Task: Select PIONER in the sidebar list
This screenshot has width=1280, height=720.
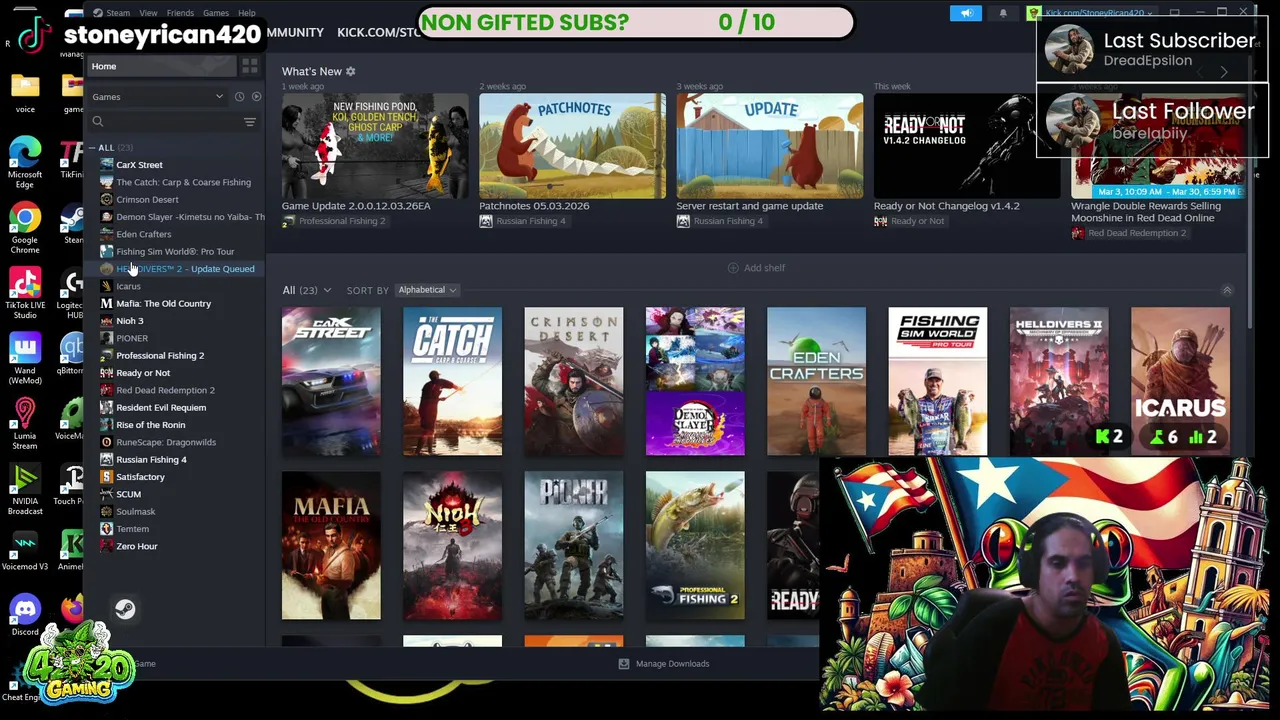Action: point(131,338)
